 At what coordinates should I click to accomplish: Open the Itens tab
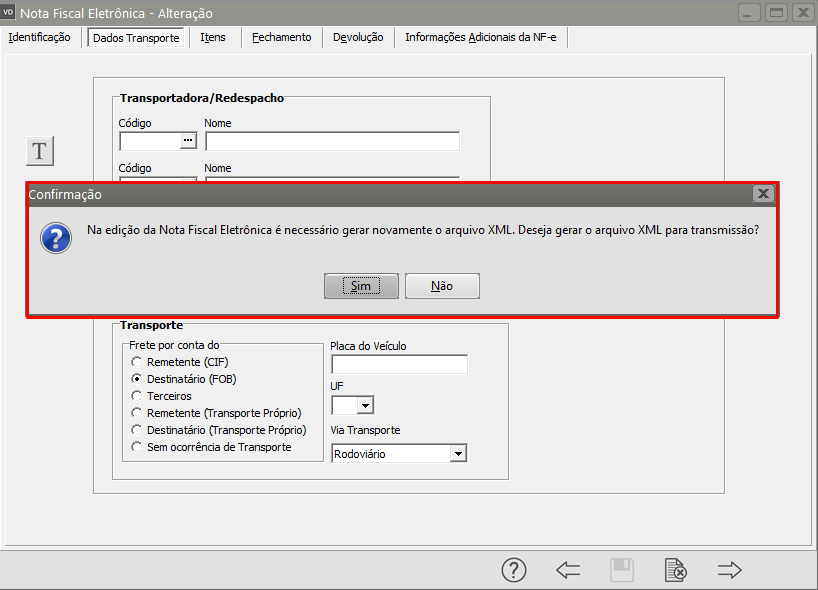(213, 37)
